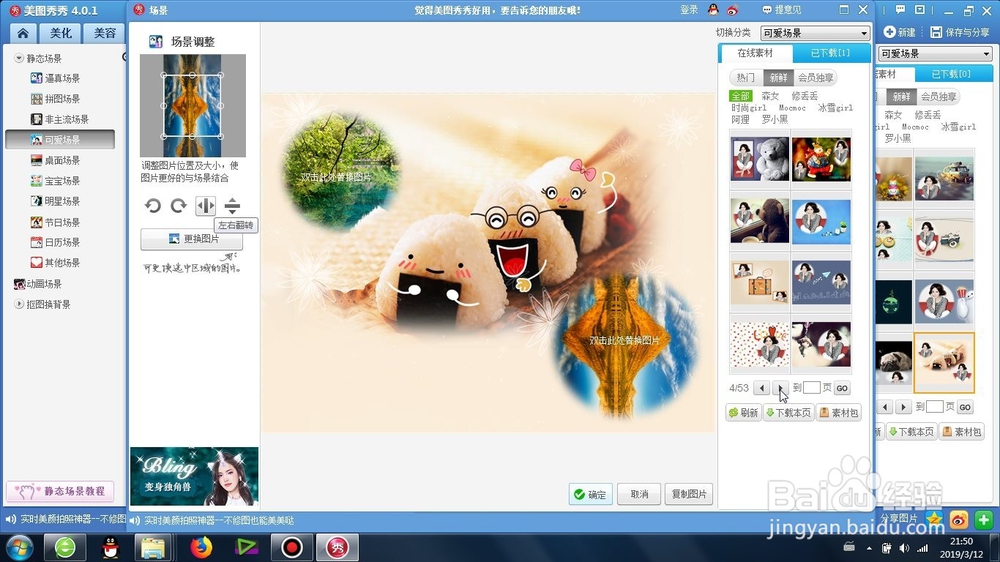This screenshot has height=562, width=1000.
Task: Click the QQ penguin icon in title bar
Action: pyautogui.click(x=713, y=10)
